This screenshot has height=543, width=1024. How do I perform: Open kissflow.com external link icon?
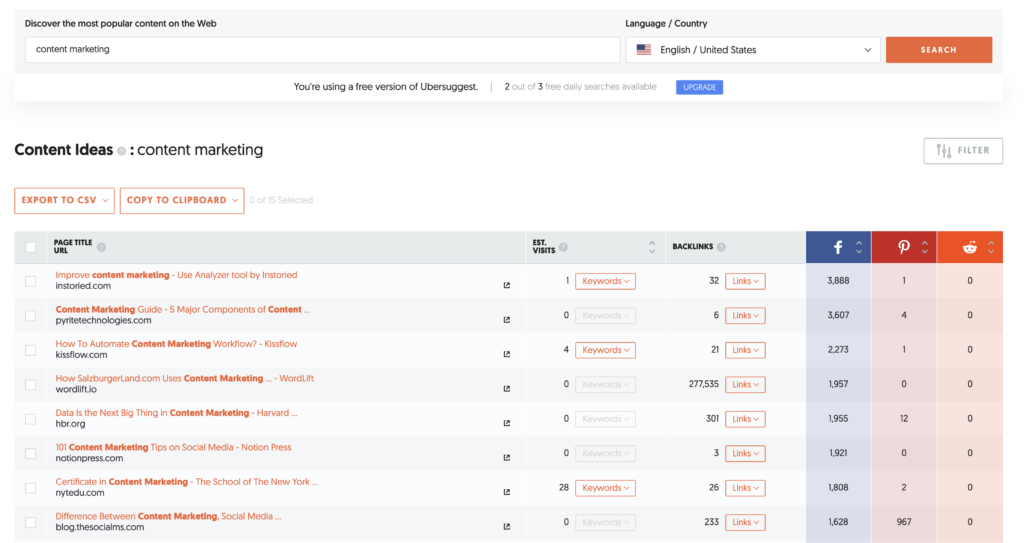click(507, 354)
